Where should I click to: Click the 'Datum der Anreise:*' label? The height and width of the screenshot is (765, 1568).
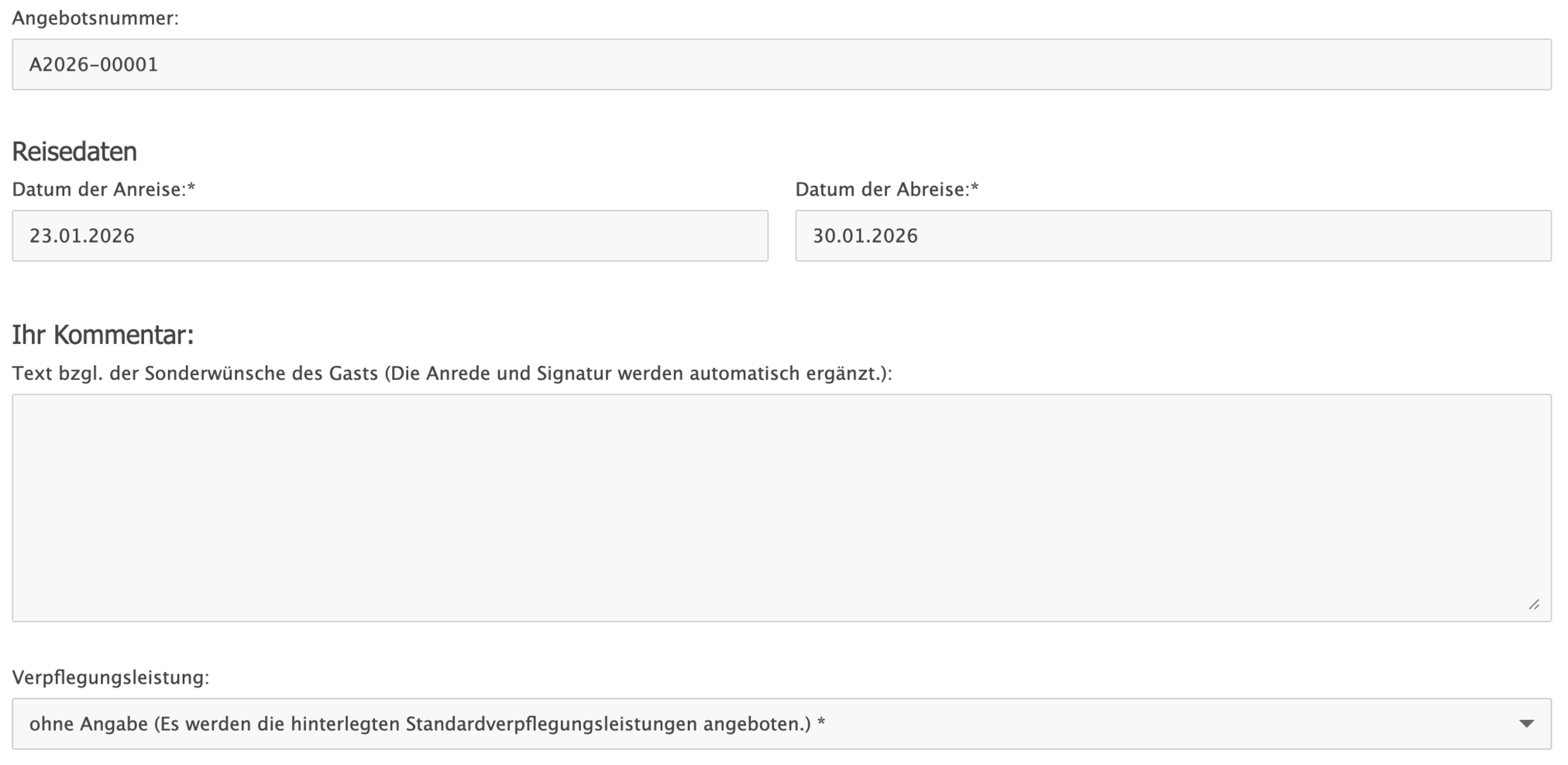click(104, 190)
